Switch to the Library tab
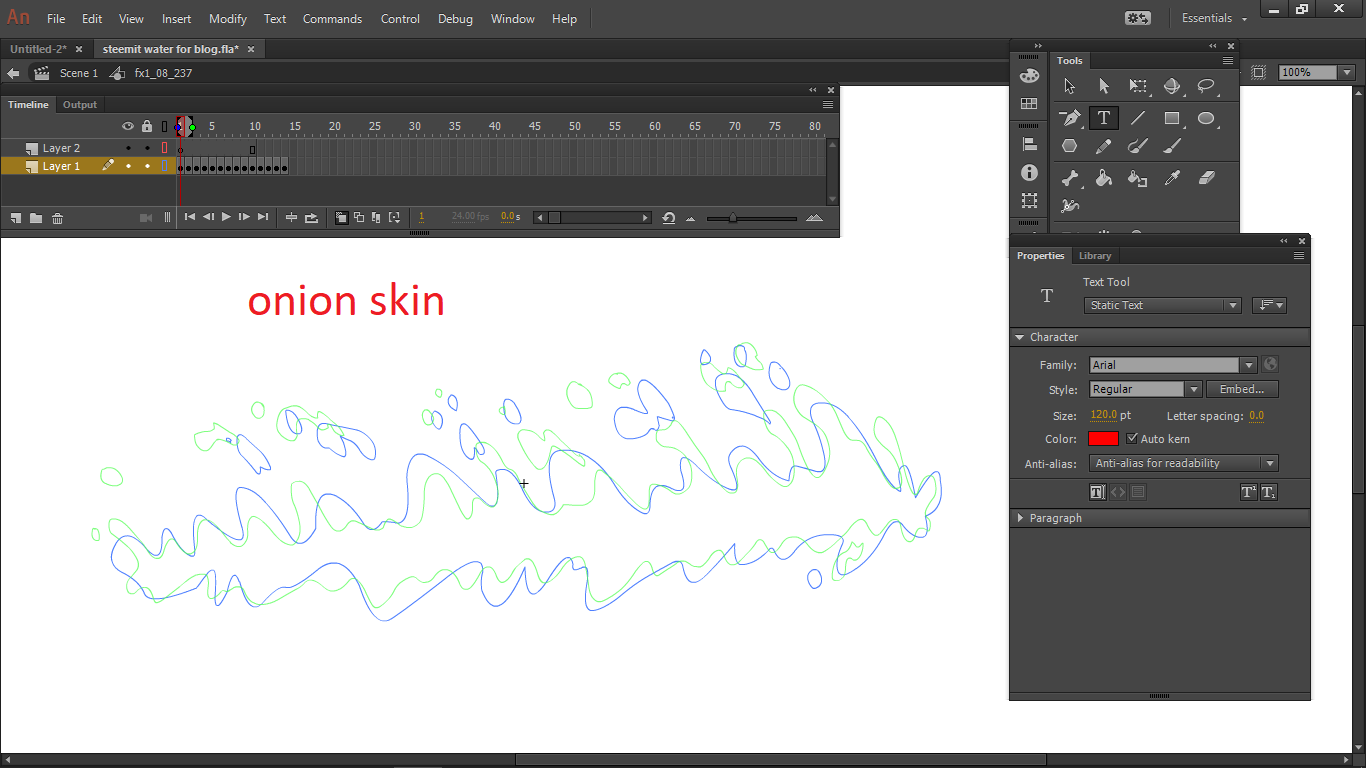Image resolution: width=1370 pixels, height=768 pixels. click(x=1095, y=256)
